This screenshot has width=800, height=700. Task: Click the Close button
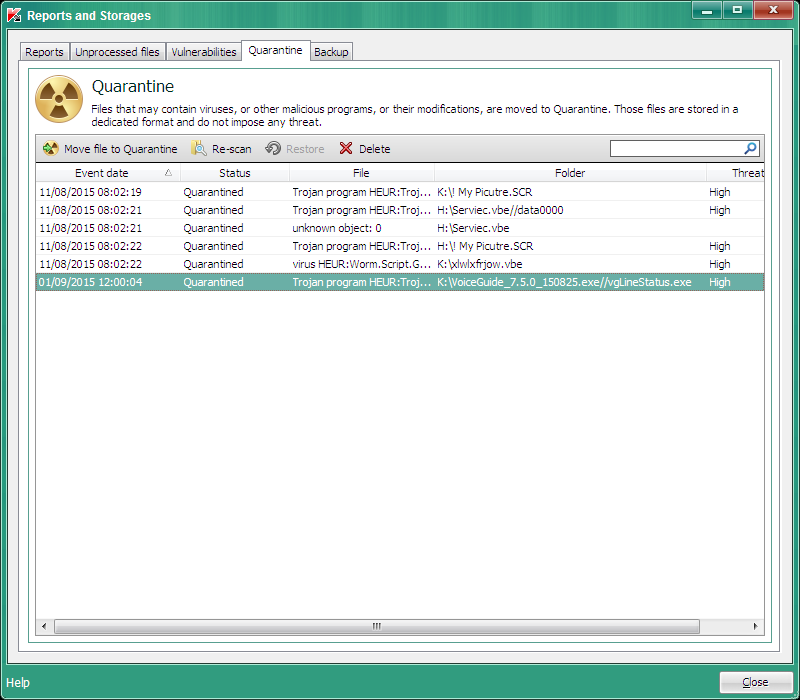756,682
